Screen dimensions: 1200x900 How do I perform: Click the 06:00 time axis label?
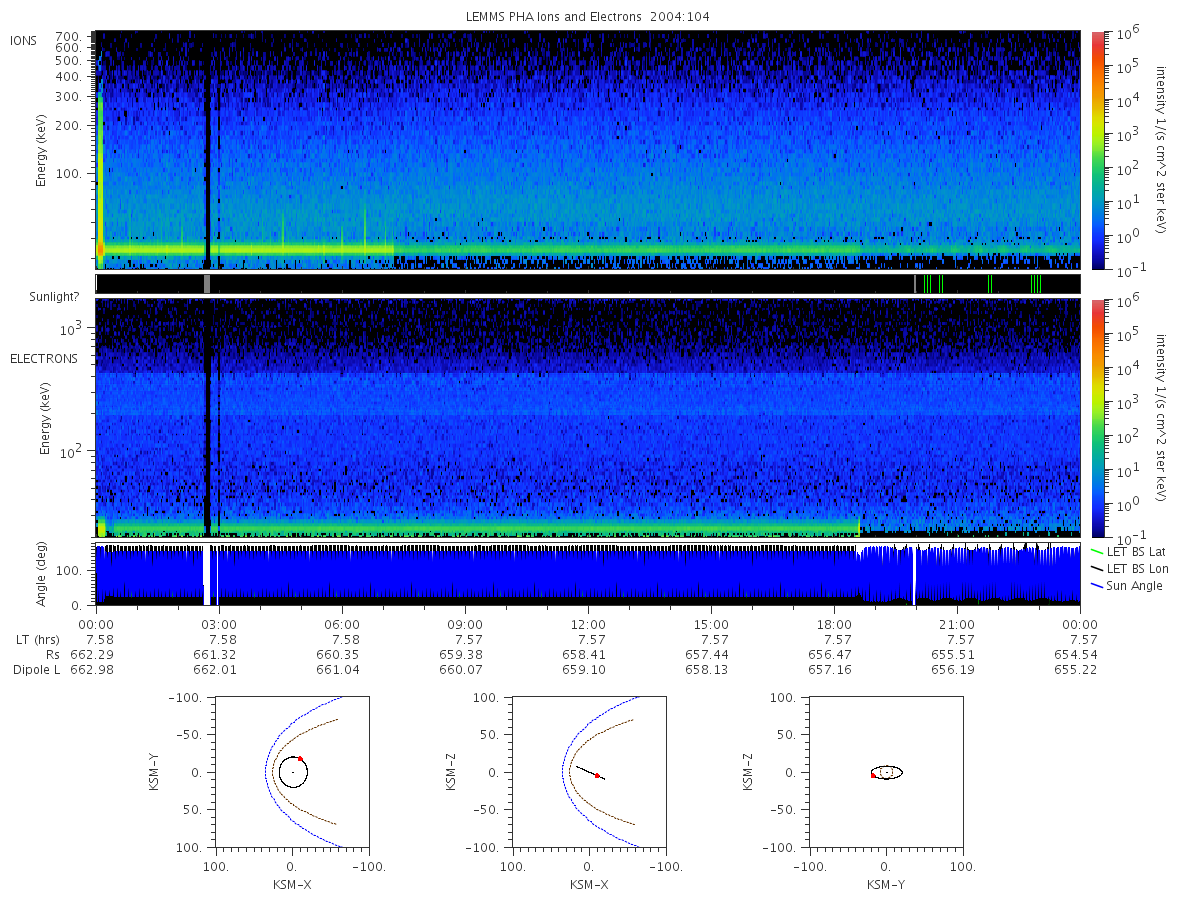coord(343,623)
